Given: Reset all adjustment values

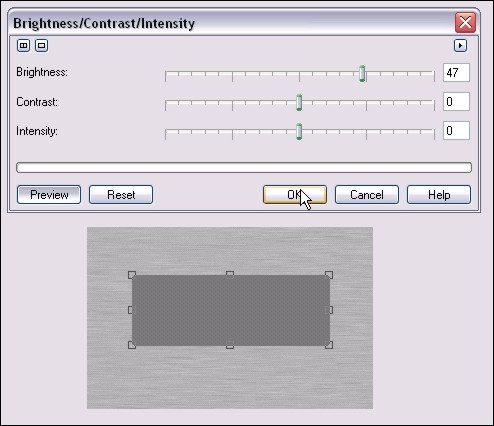Looking at the screenshot, I should coord(121,195).
